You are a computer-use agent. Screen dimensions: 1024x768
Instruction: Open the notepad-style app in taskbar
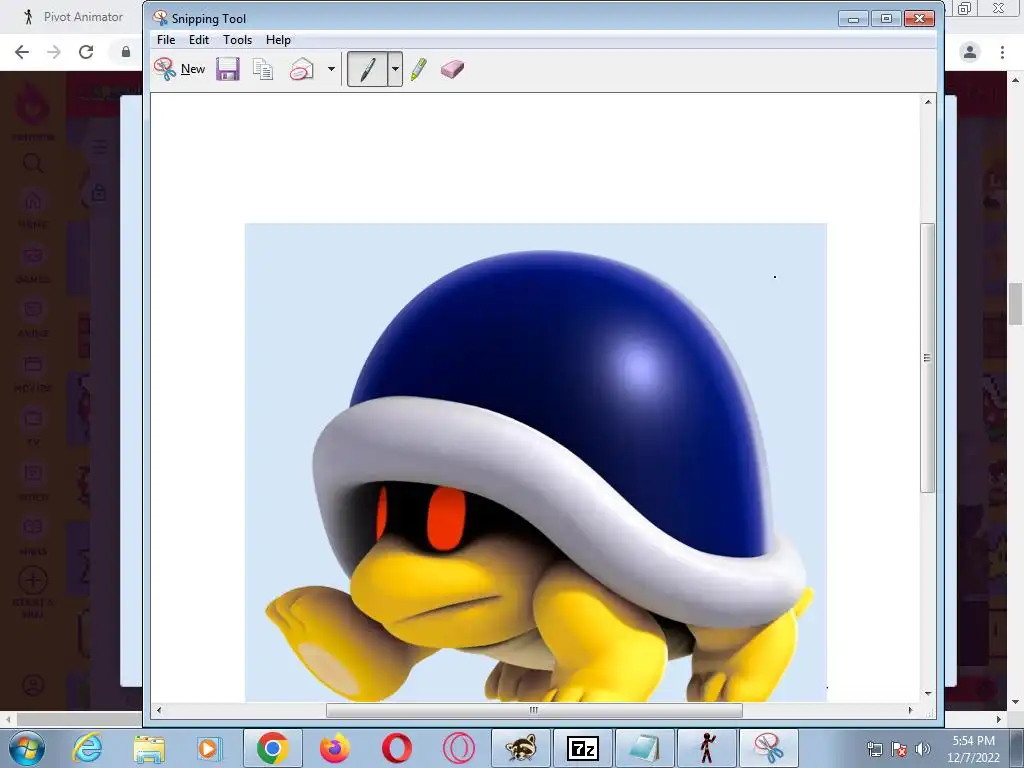645,748
